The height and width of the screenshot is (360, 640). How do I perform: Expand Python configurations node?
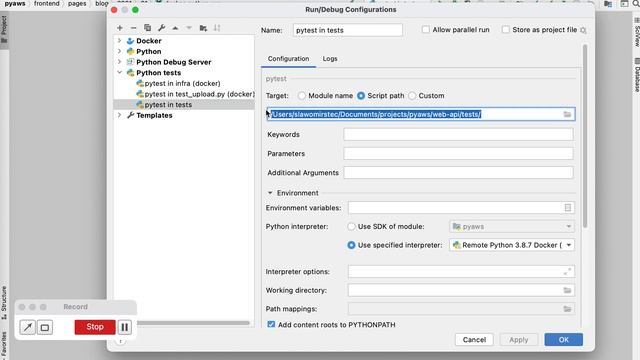point(120,51)
